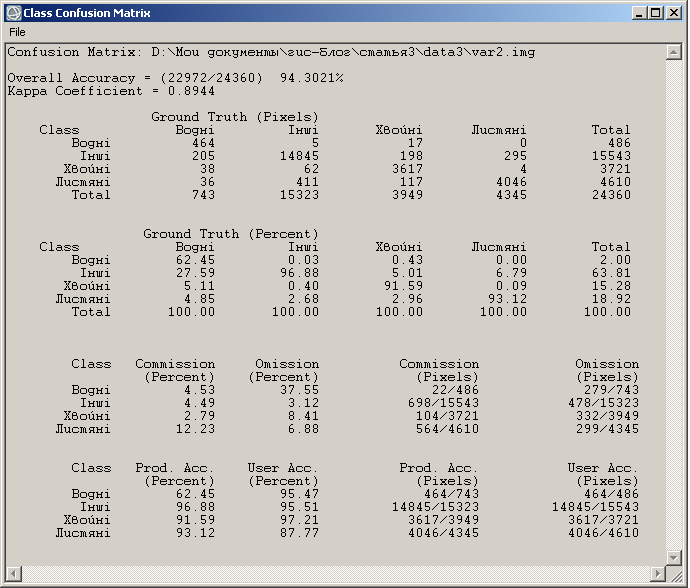The image size is (690, 588).
Task: Open the File menu
Action: coord(17,31)
